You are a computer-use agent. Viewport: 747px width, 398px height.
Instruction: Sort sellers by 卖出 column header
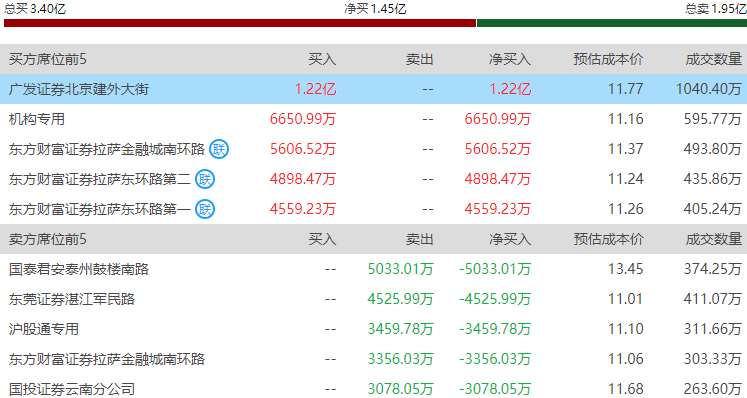pyautogui.click(x=420, y=239)
